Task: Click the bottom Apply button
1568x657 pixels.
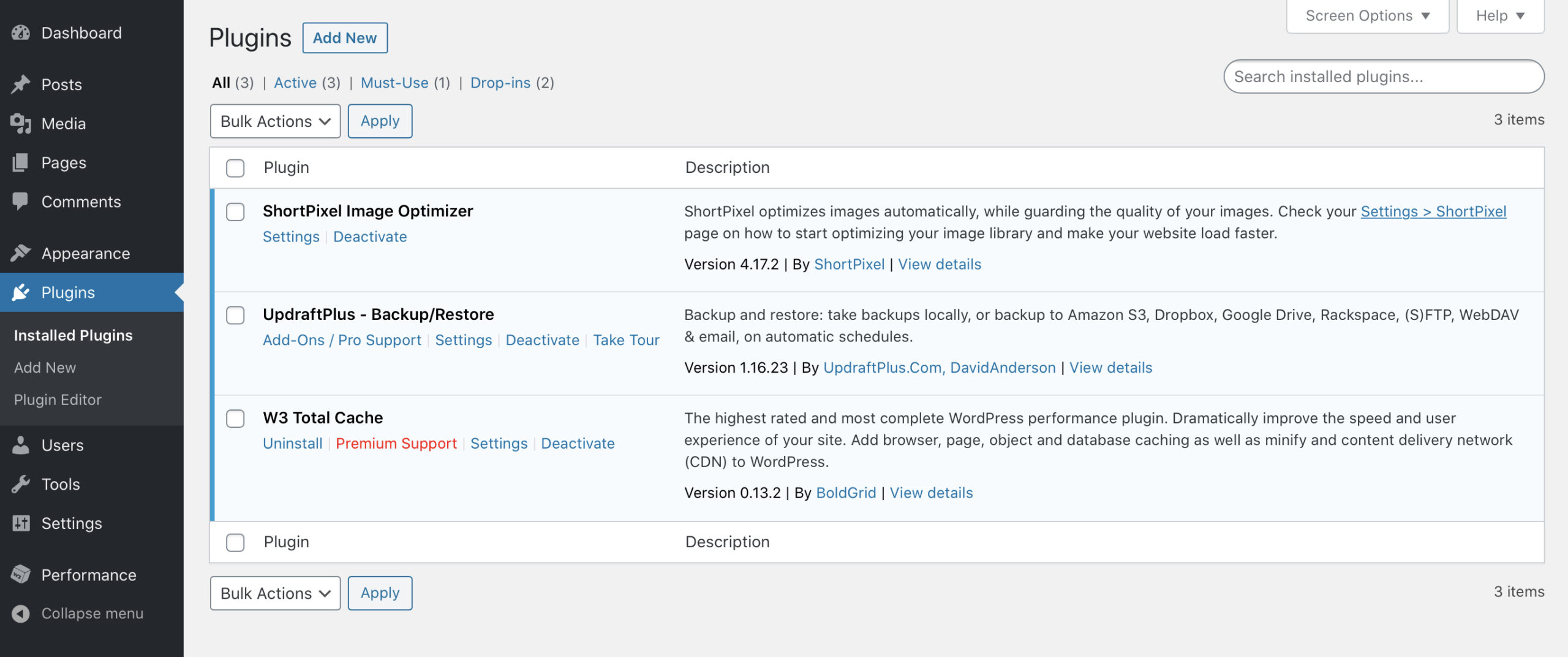Action: point(380,593)
